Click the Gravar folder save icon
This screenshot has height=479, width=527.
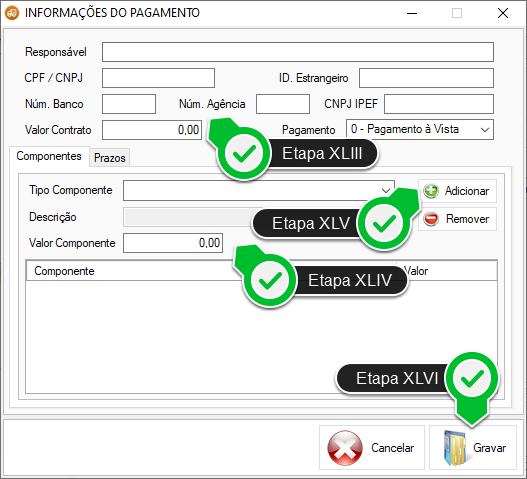click(x=454, y=448)
